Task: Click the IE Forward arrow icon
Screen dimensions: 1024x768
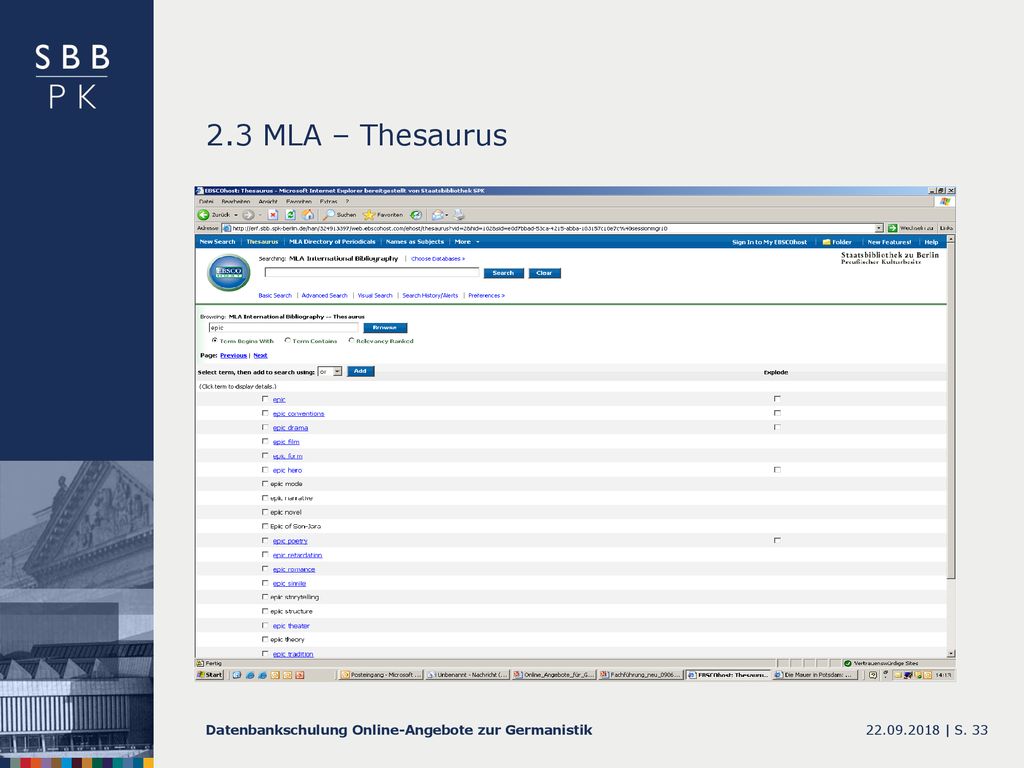Action: click(x=248, y=215)
